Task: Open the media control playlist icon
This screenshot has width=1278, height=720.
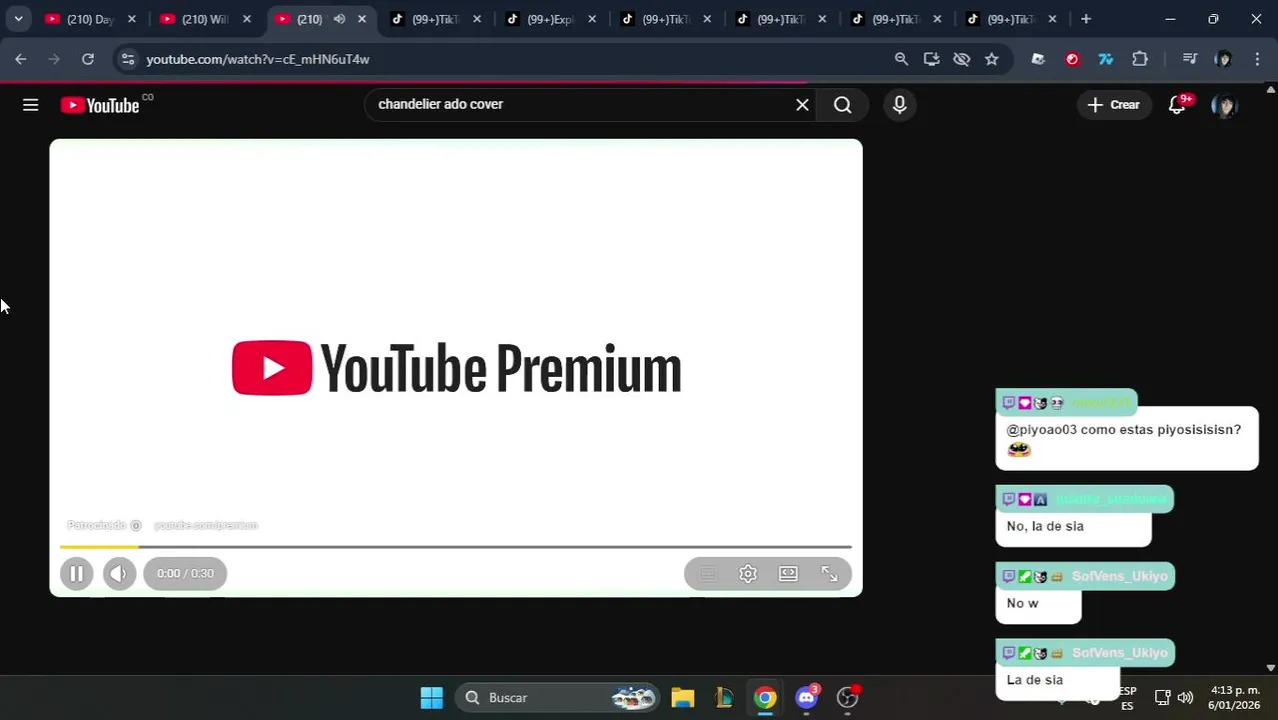Action: tap(1189, 59)
